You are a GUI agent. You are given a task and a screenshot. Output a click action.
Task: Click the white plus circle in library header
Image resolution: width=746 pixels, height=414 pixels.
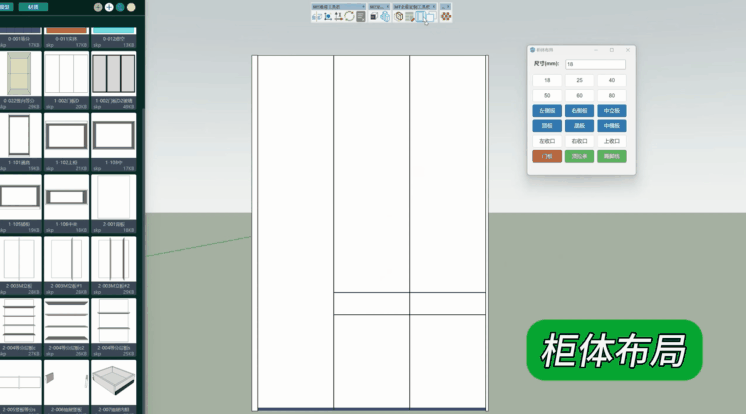pyautogui.click(x=109, y=7)
